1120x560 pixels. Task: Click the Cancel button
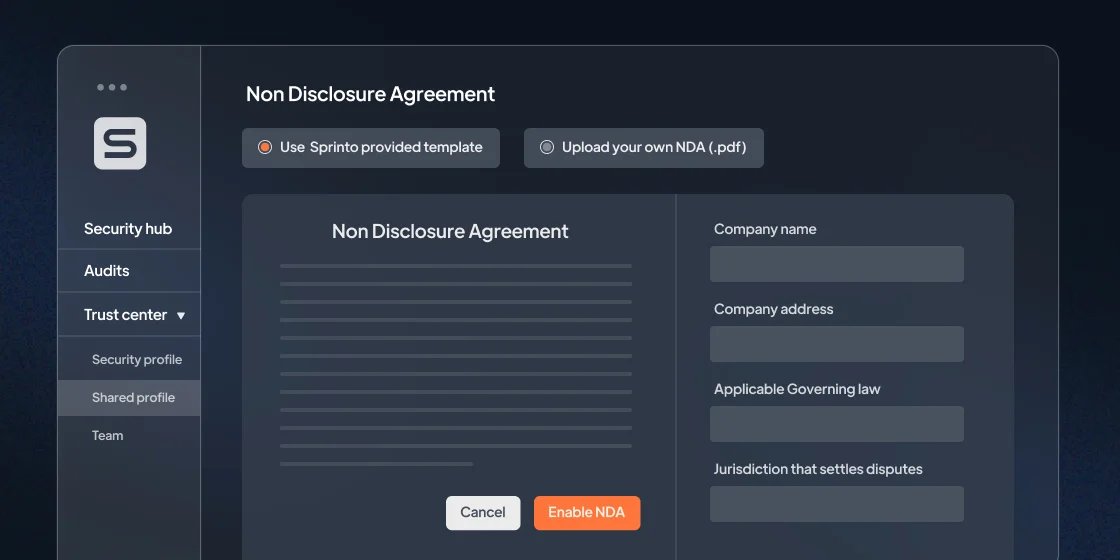[x=483, y=513]
